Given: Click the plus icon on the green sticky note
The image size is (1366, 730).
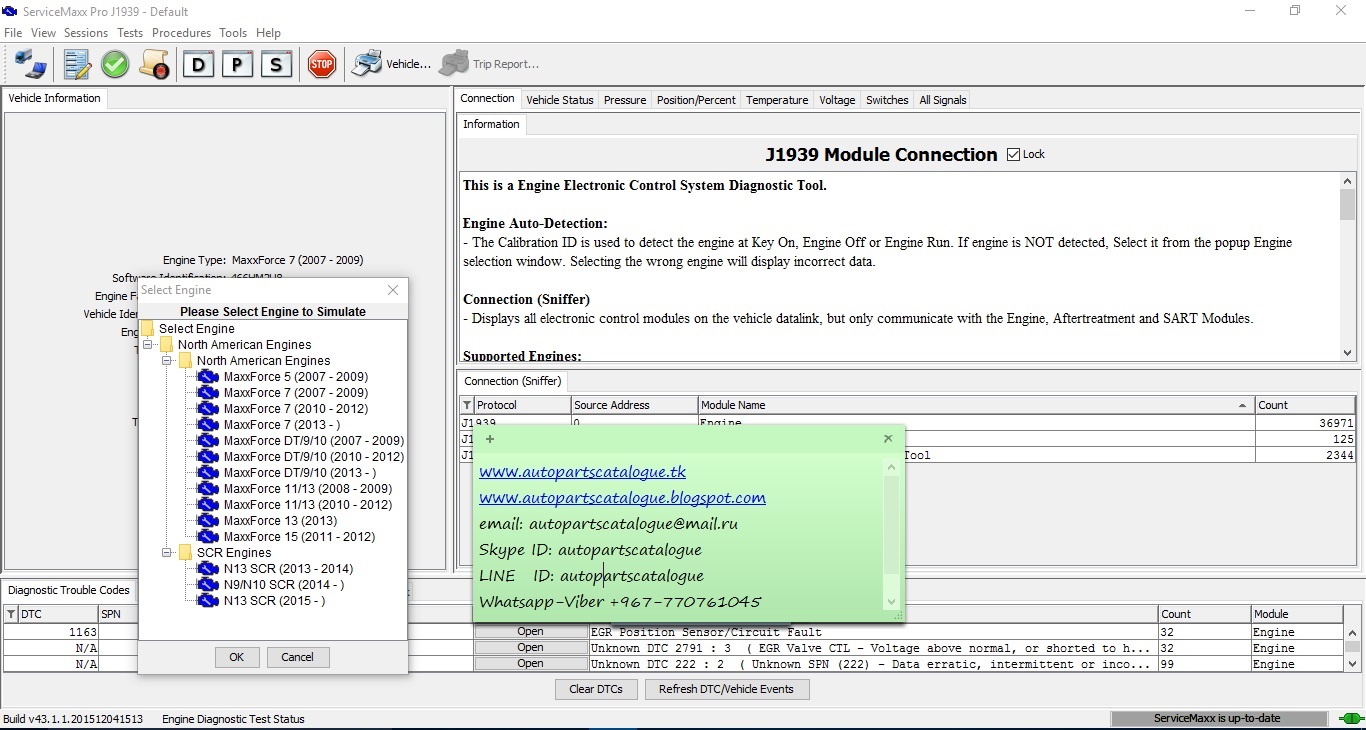Looking at the screenshot, I should click(490, 439).
